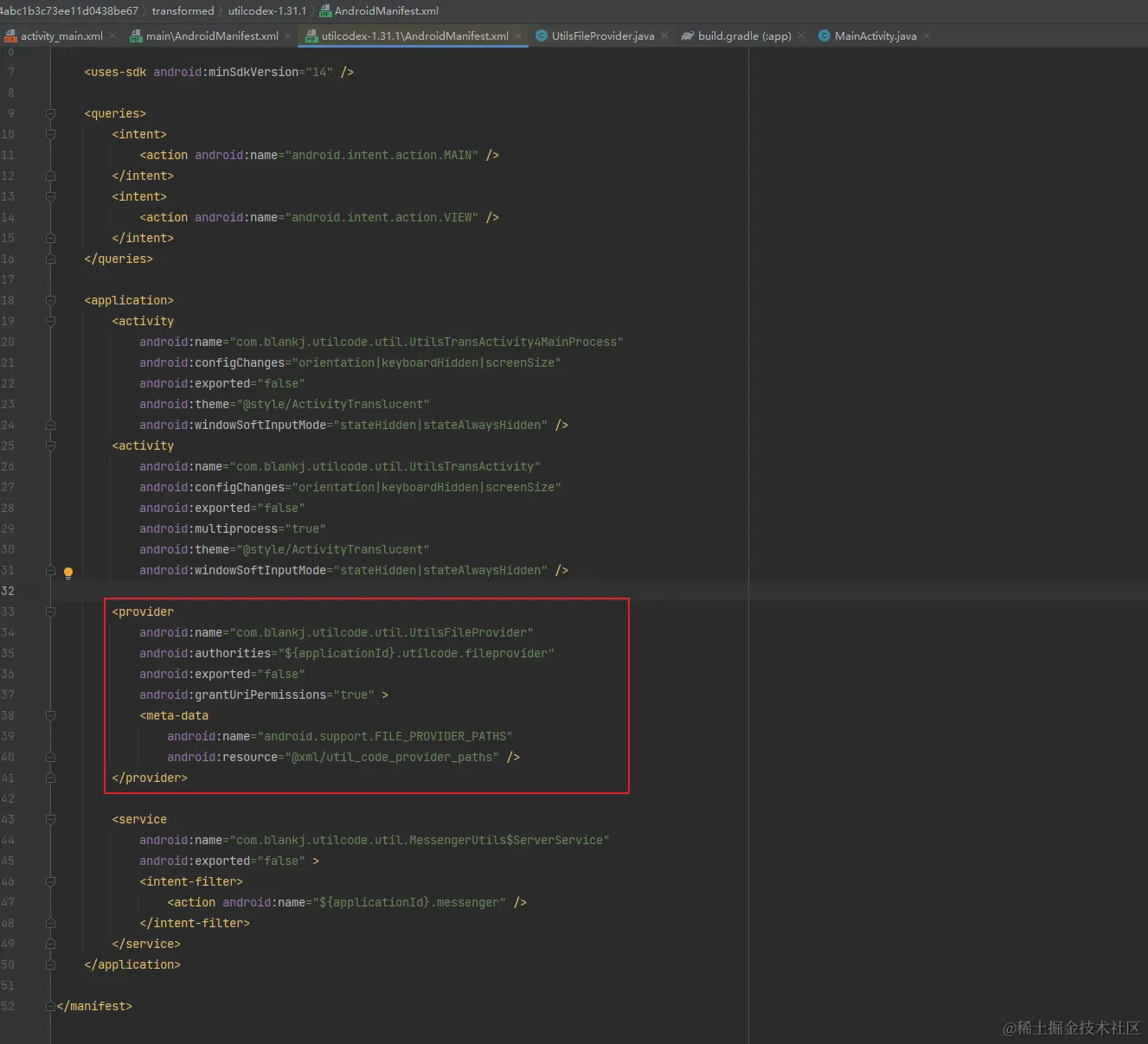1148x1044 pixels.
Task: Close the build.gradle (:app) tab
Action: click(x=801, y=35)
